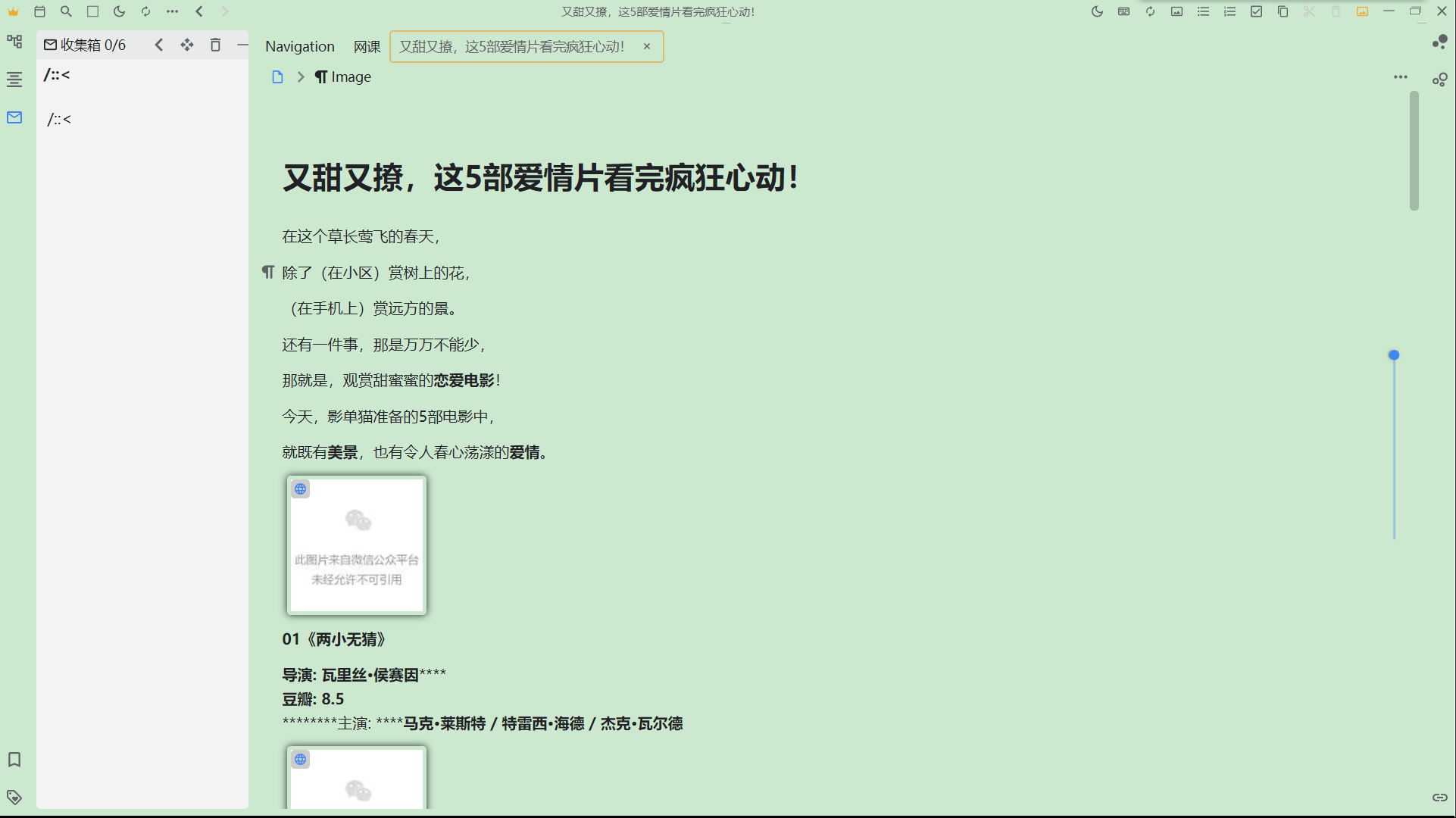This screenshot has width=1456, height=818.
Task: Select the second /::< inbox entry
Action: (59, 120)
